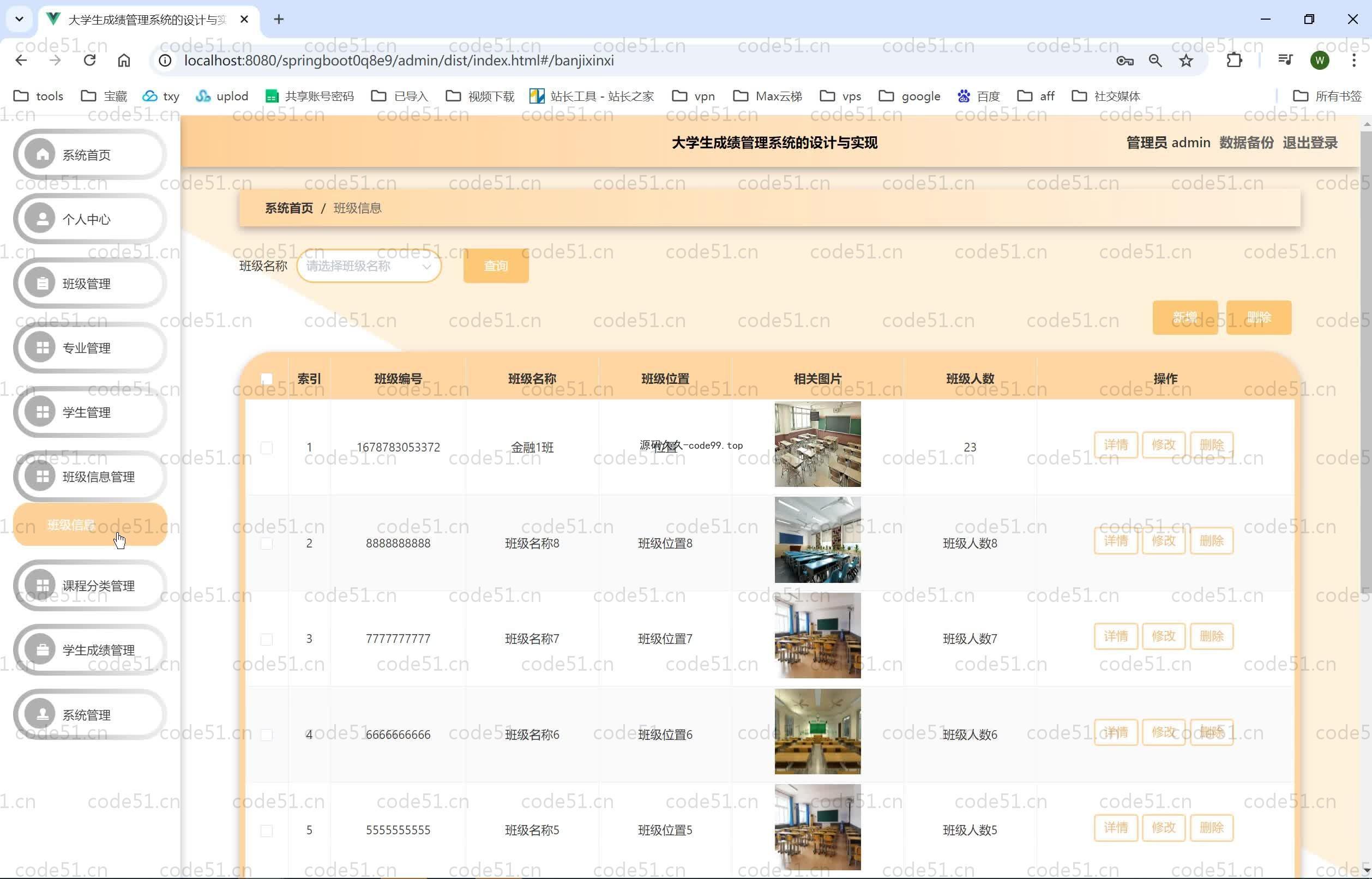This screenshot has height=879, width=1372.
Task: Expand the tools bookmark folder
Action: click(38, 96)
